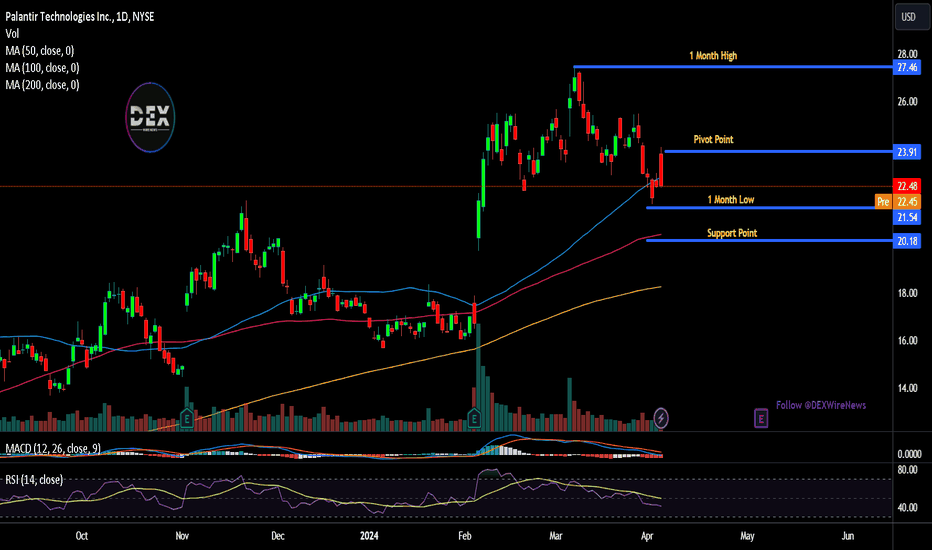The height and width of the screenshot is (550, 932).
Task: Click the Support Point annotation text
Action: click(x=732, y=233)
